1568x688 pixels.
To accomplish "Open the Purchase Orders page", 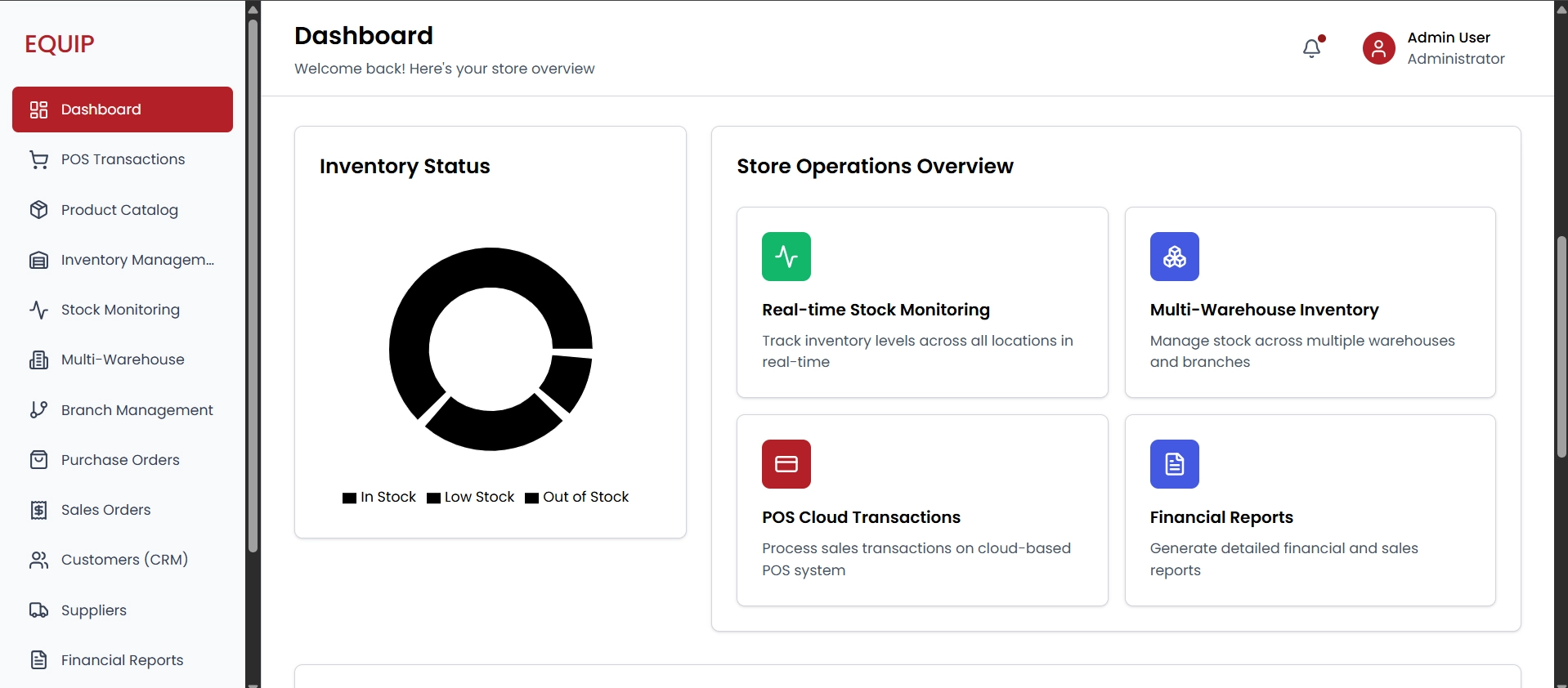I will tap(120, 460).
